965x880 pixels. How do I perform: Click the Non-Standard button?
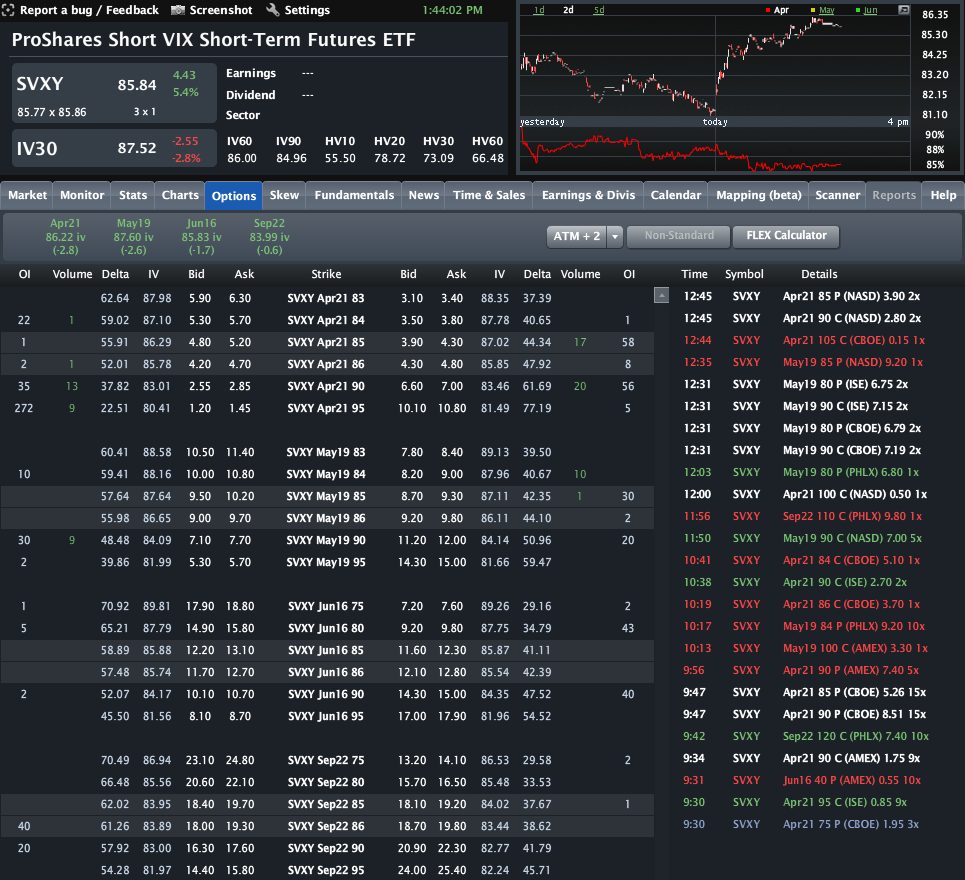pos(679,236)
